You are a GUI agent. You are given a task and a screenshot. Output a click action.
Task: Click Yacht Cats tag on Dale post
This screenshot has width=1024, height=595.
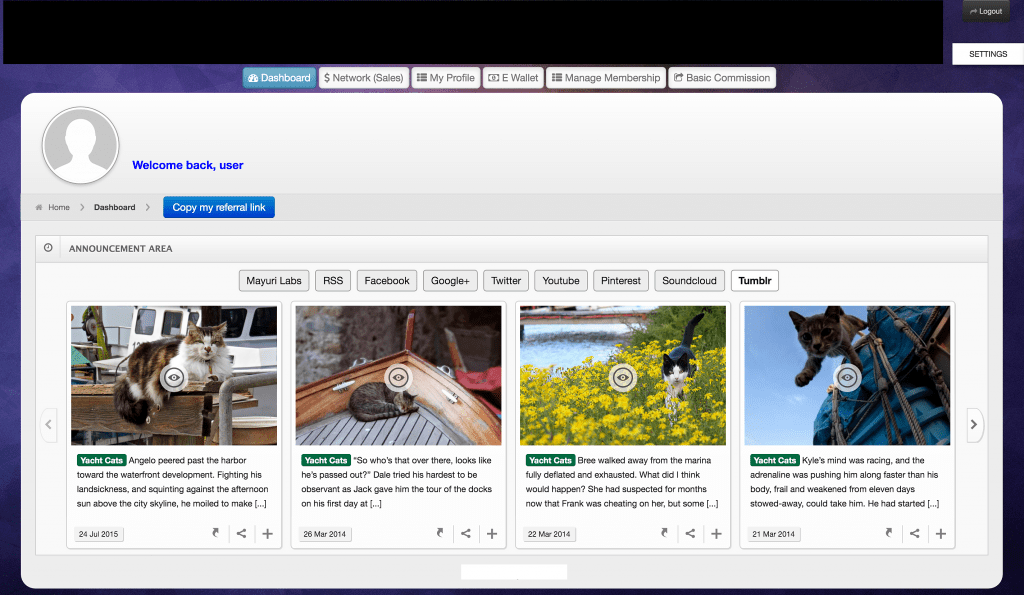[x=326, y=460]
